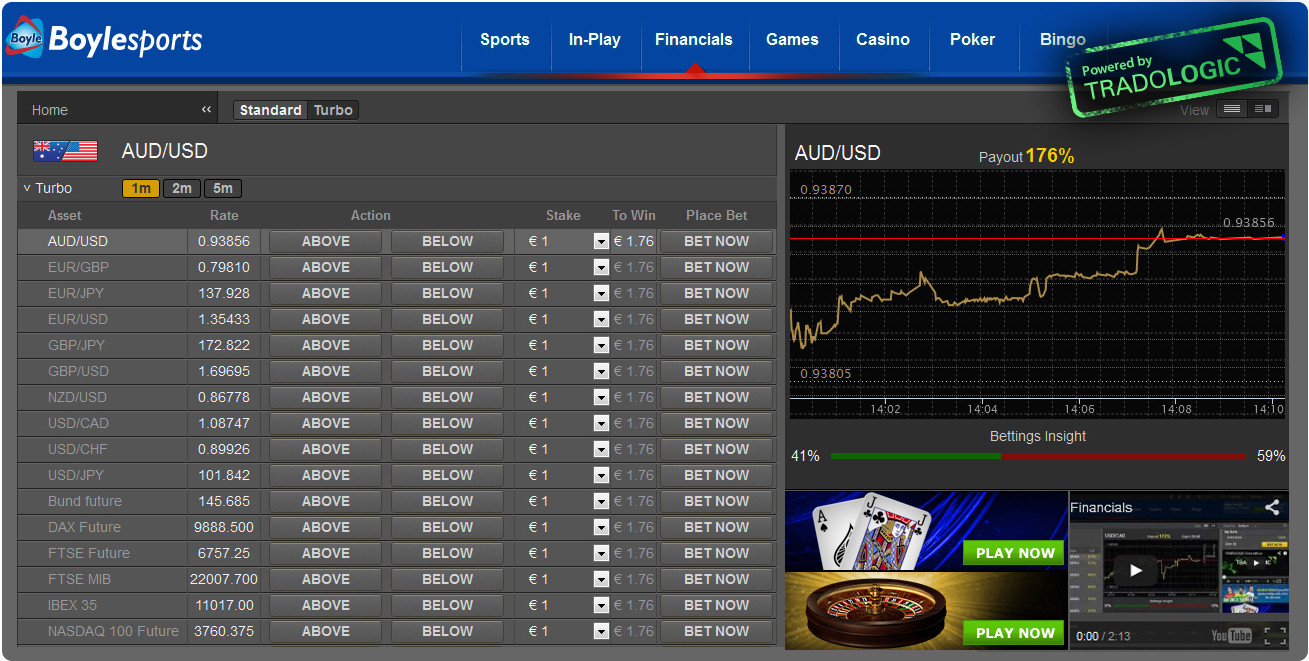Select the 1m expiry option
This screenshot has height=661, width=1309.
[x=141, y=188]
